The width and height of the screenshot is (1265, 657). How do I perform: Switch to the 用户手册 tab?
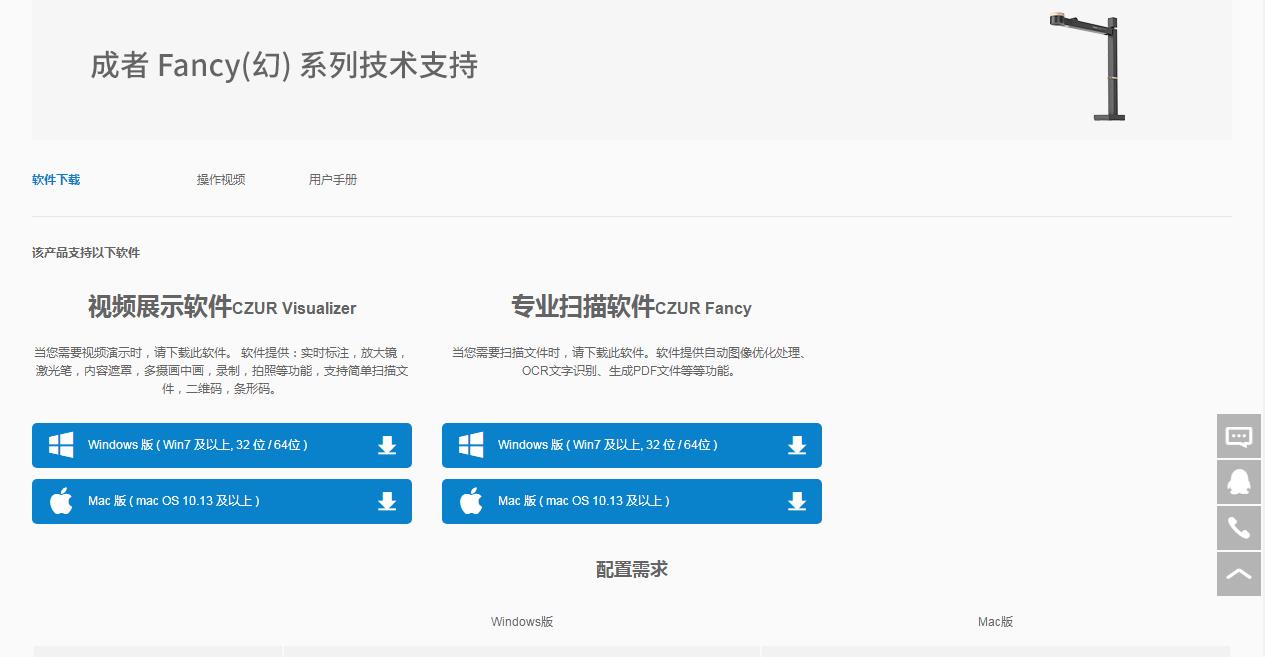[333, 179]
